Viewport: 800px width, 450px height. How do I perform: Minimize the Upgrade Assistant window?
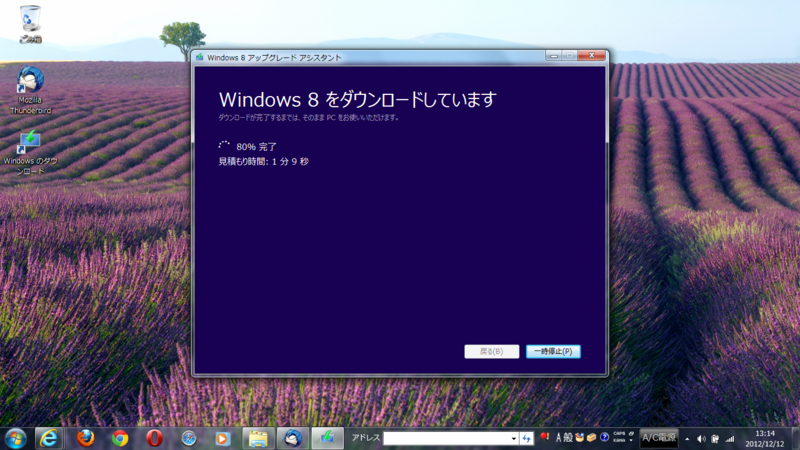point(554,55)
